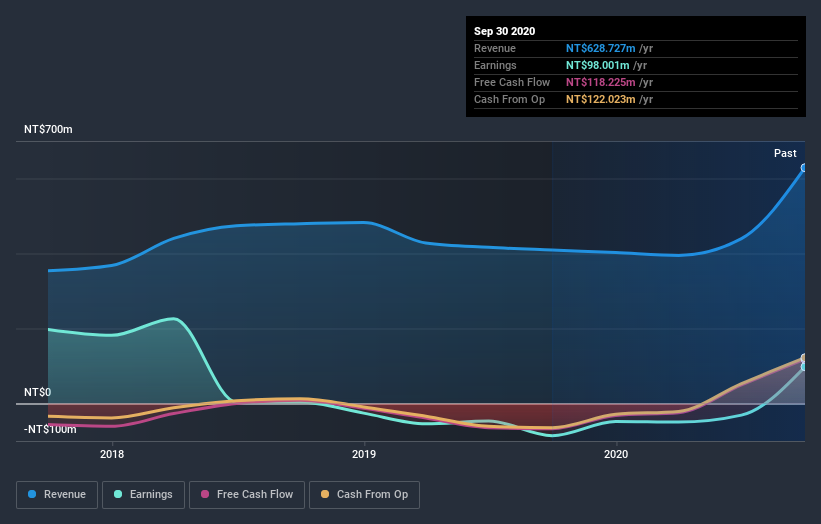
Task: Toggle the Earnings legend button
Action: [143, 495]
